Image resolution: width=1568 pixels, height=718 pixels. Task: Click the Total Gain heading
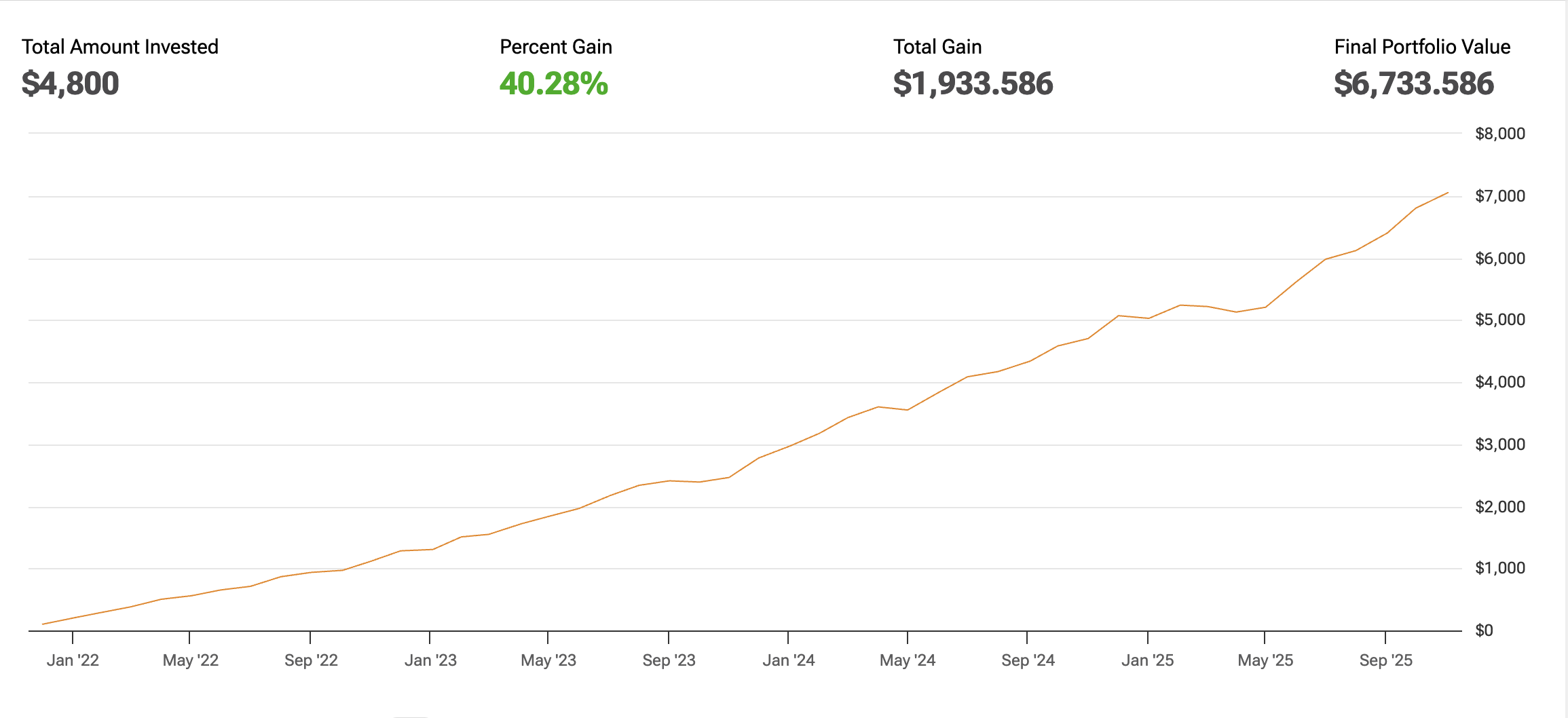937,47
